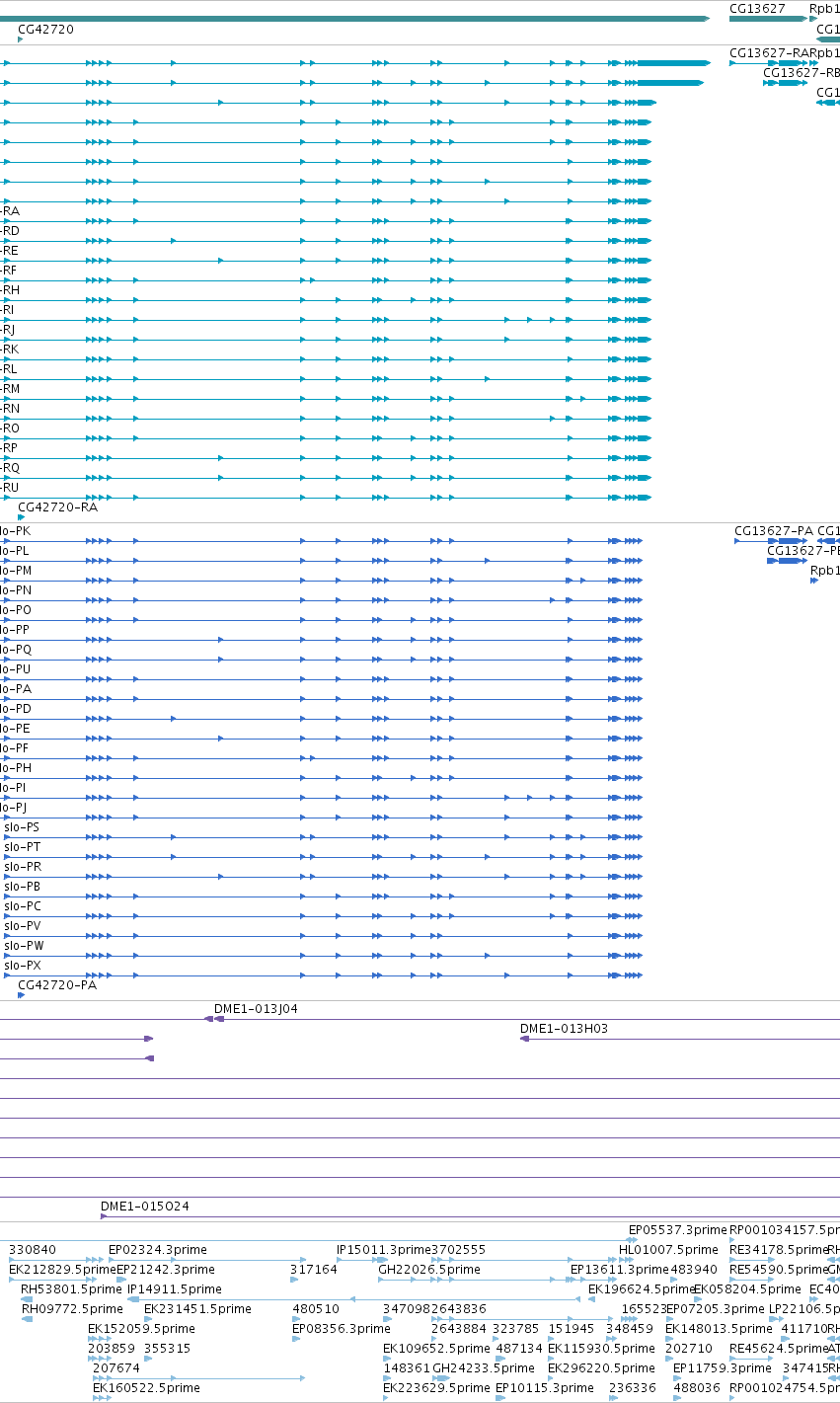Image resolution: width=840 pixels, height=1403 pixels.
Task: Open EST EK152059.5prime
Action: click(141, 1329)
